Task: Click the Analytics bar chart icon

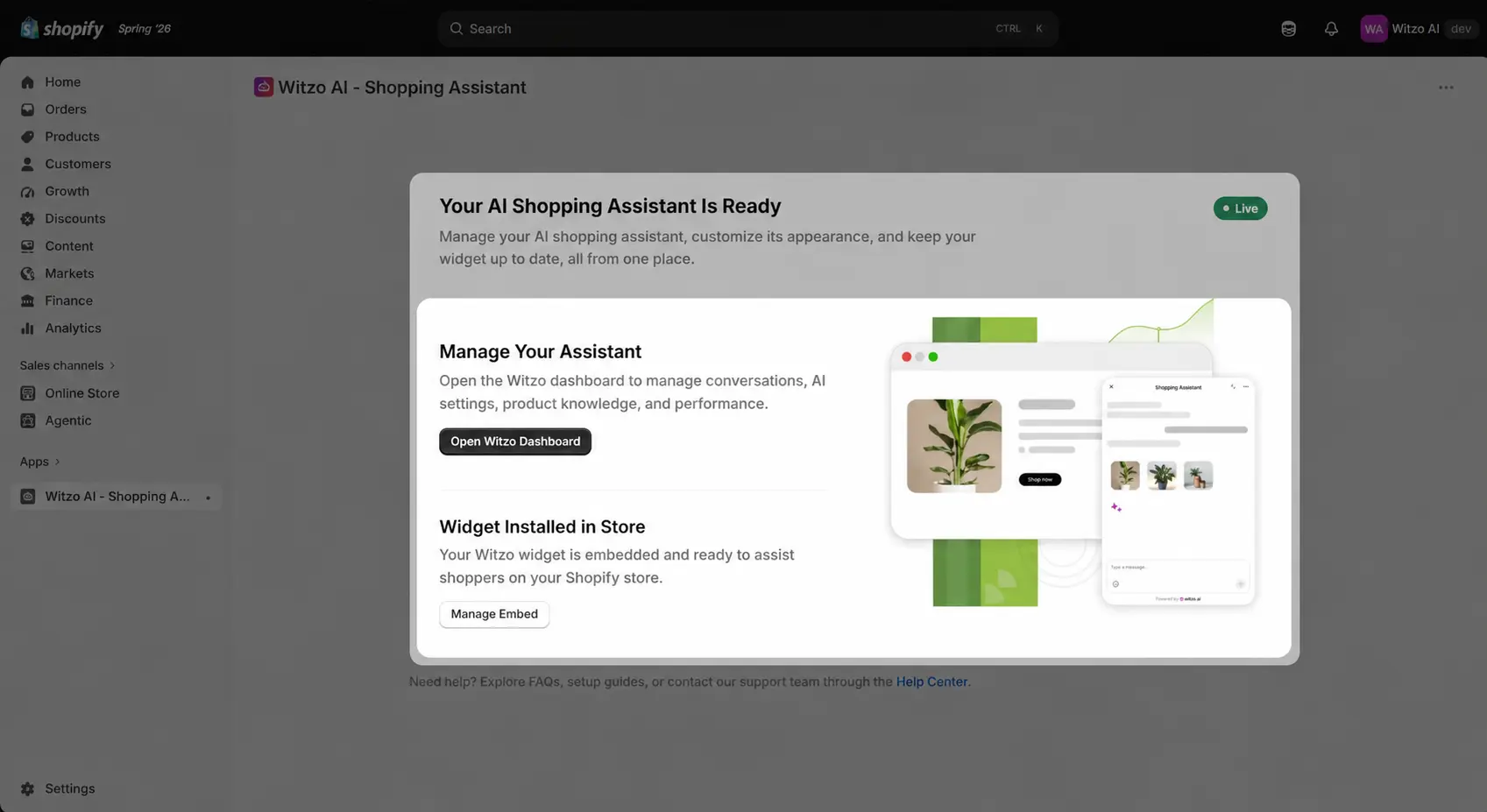Action: [28, 328]
